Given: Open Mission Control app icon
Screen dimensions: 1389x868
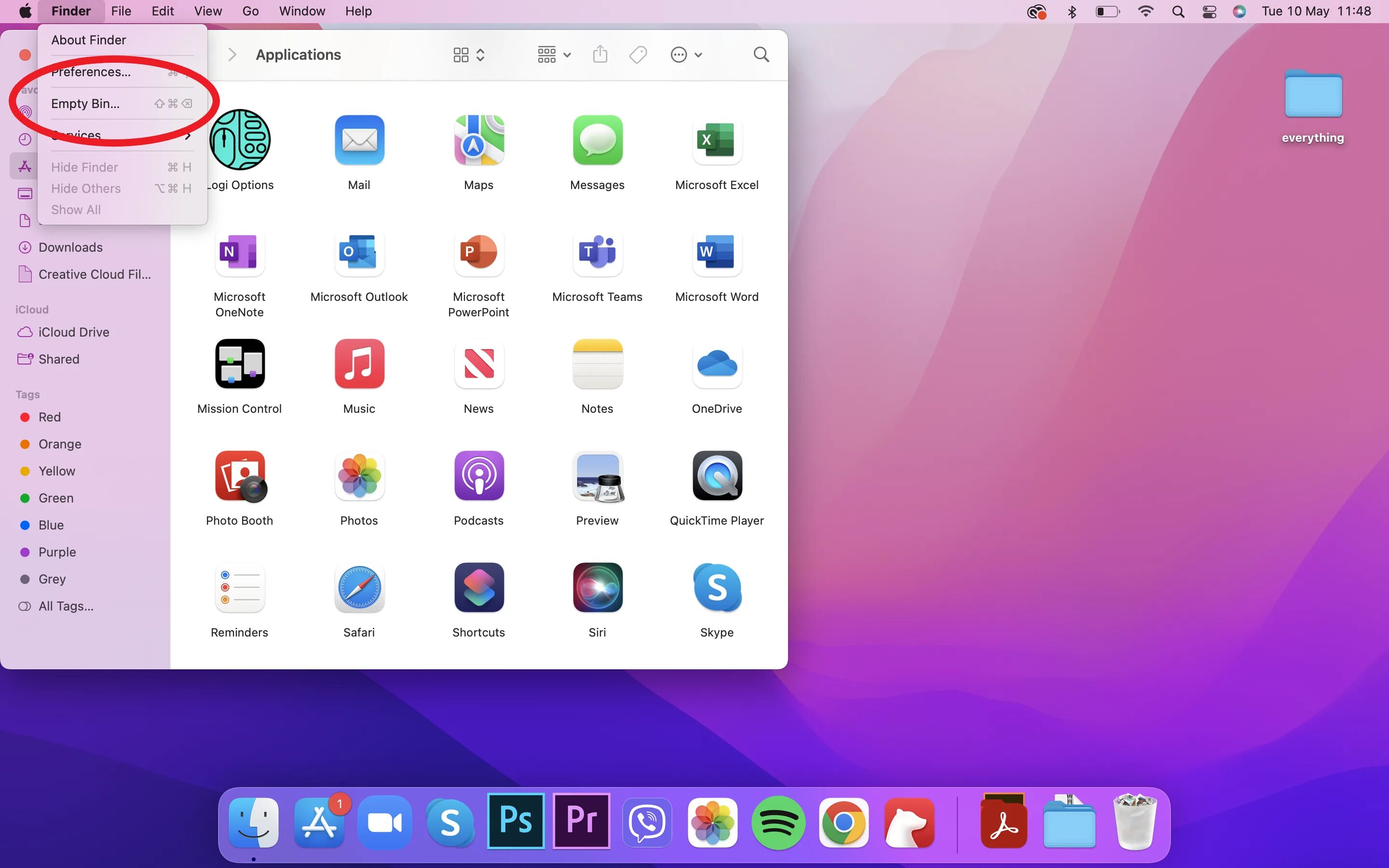Looking at the screenshot, I should pos(240,364).
